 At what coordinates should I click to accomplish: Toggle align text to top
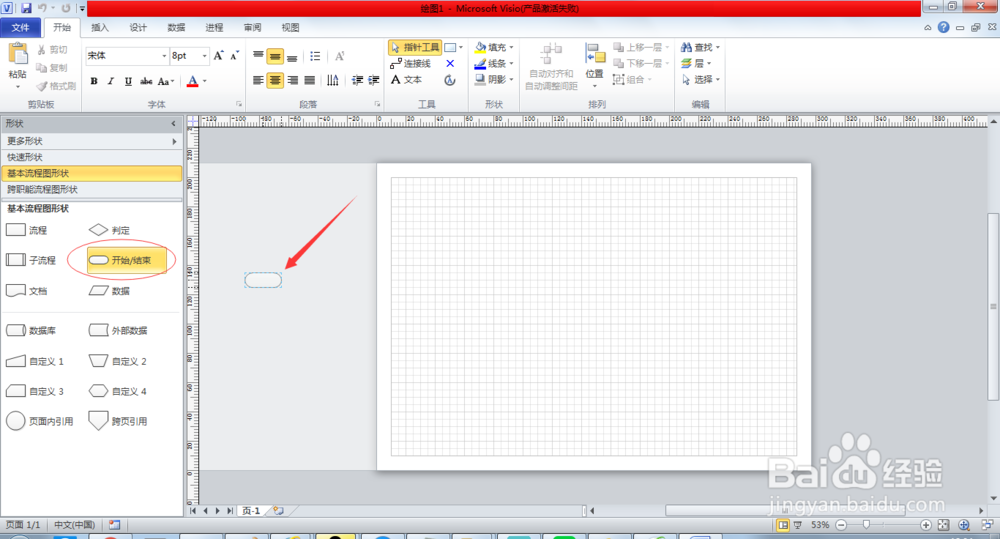point(258,56)
